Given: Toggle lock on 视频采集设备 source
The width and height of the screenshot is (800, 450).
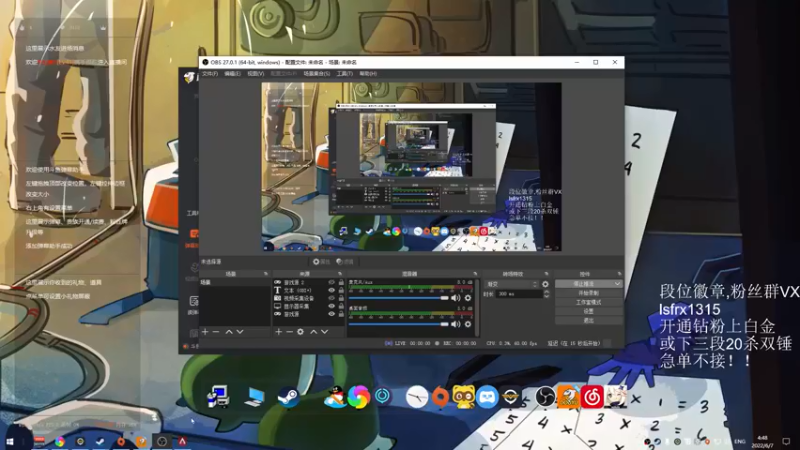Looking at the screenshot, I should [x=341, y=298].
